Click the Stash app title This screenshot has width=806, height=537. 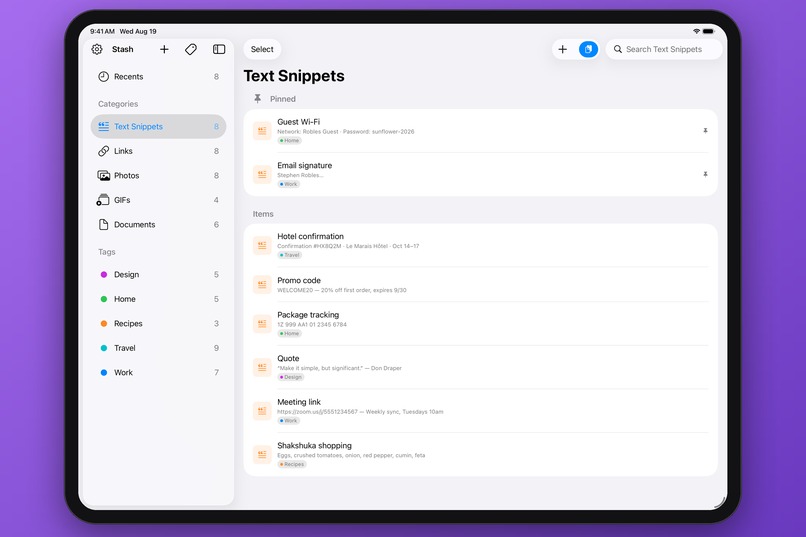123,49
